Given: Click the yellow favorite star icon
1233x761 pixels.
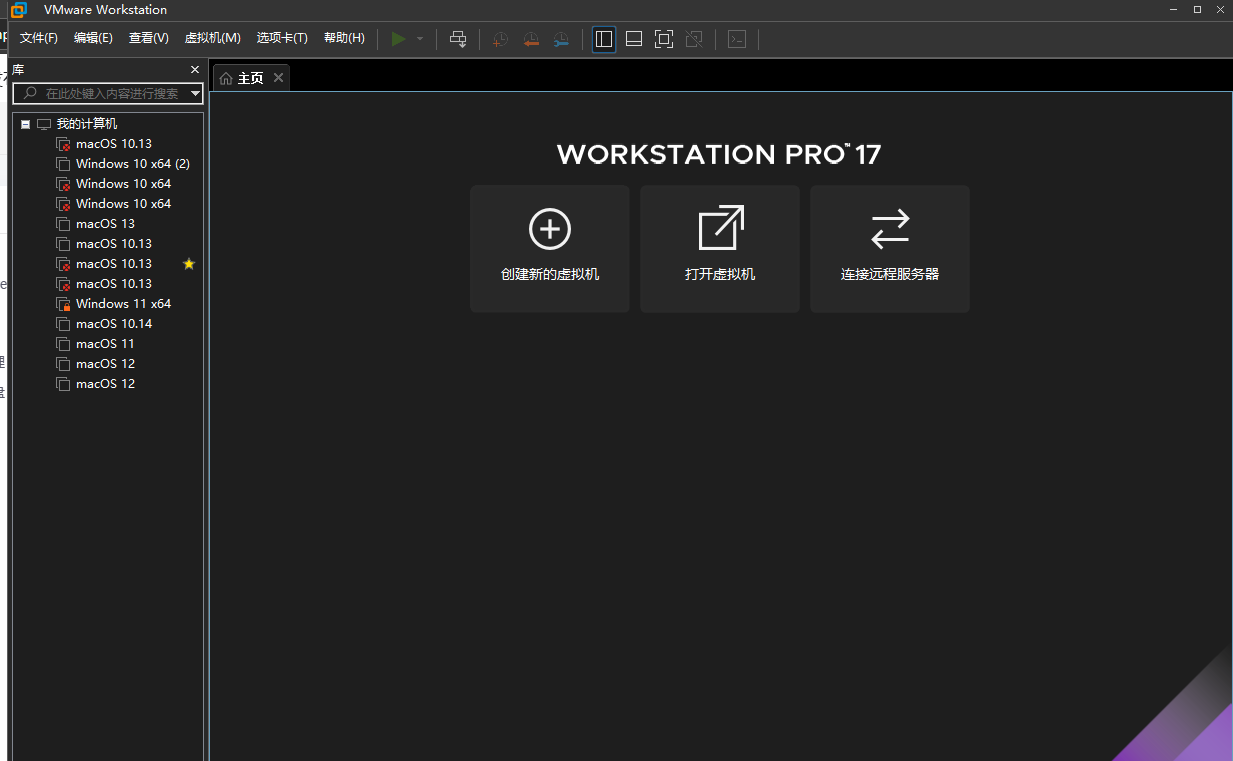Looking at the screenshot, I should pyautogui.click(x=189, y=264).
